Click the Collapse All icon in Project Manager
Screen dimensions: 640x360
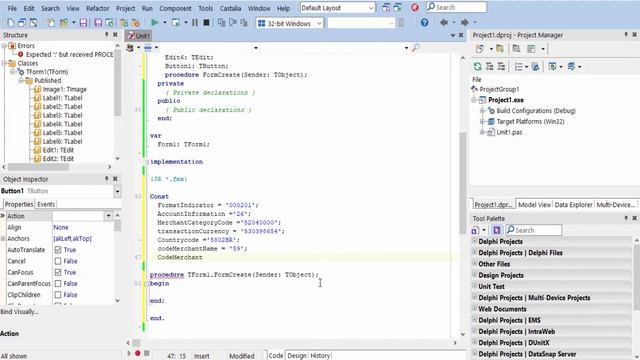click(501, 67)
